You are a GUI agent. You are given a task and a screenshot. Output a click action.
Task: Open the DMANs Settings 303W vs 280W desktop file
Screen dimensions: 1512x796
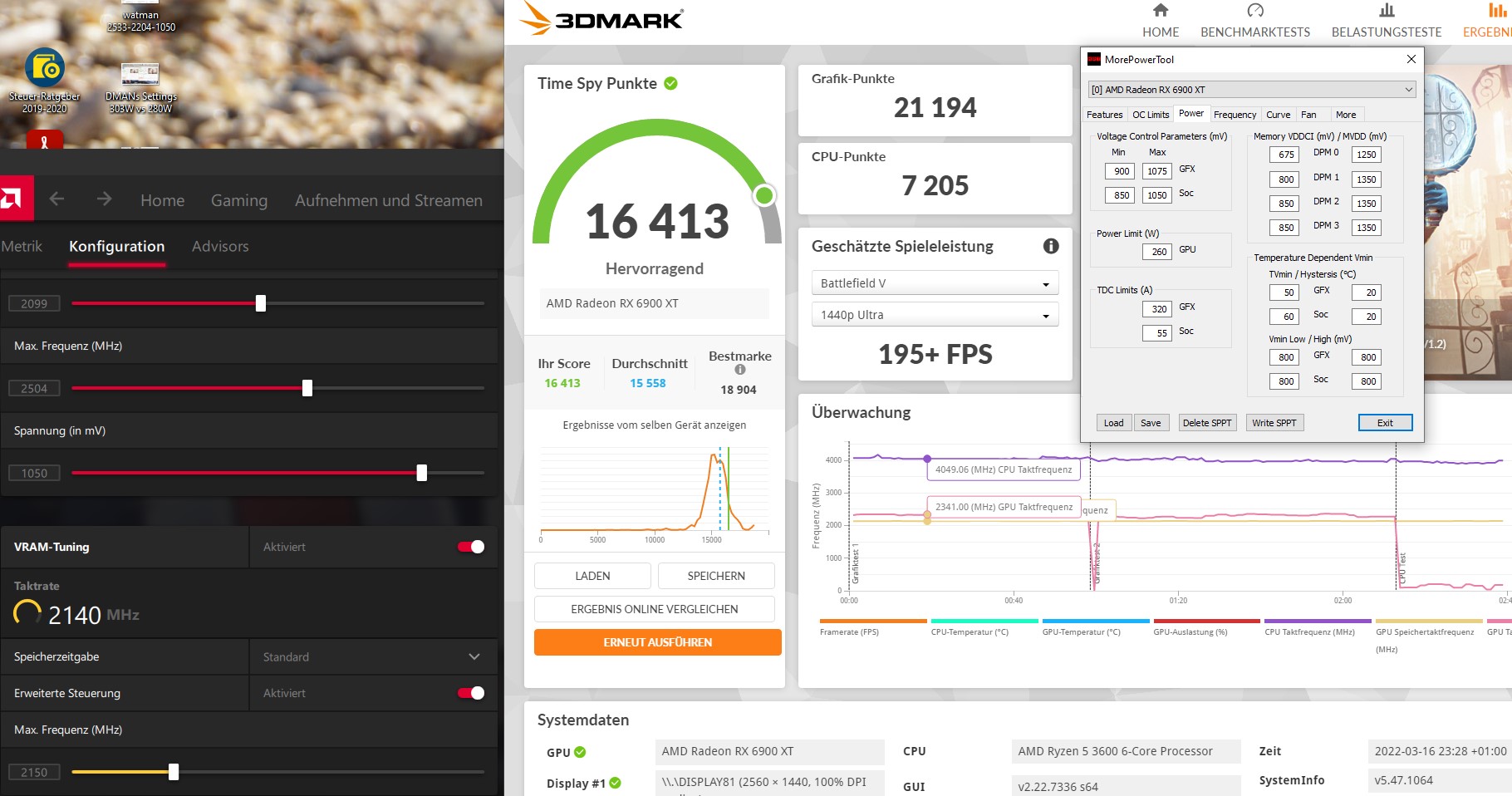(140, 88)
